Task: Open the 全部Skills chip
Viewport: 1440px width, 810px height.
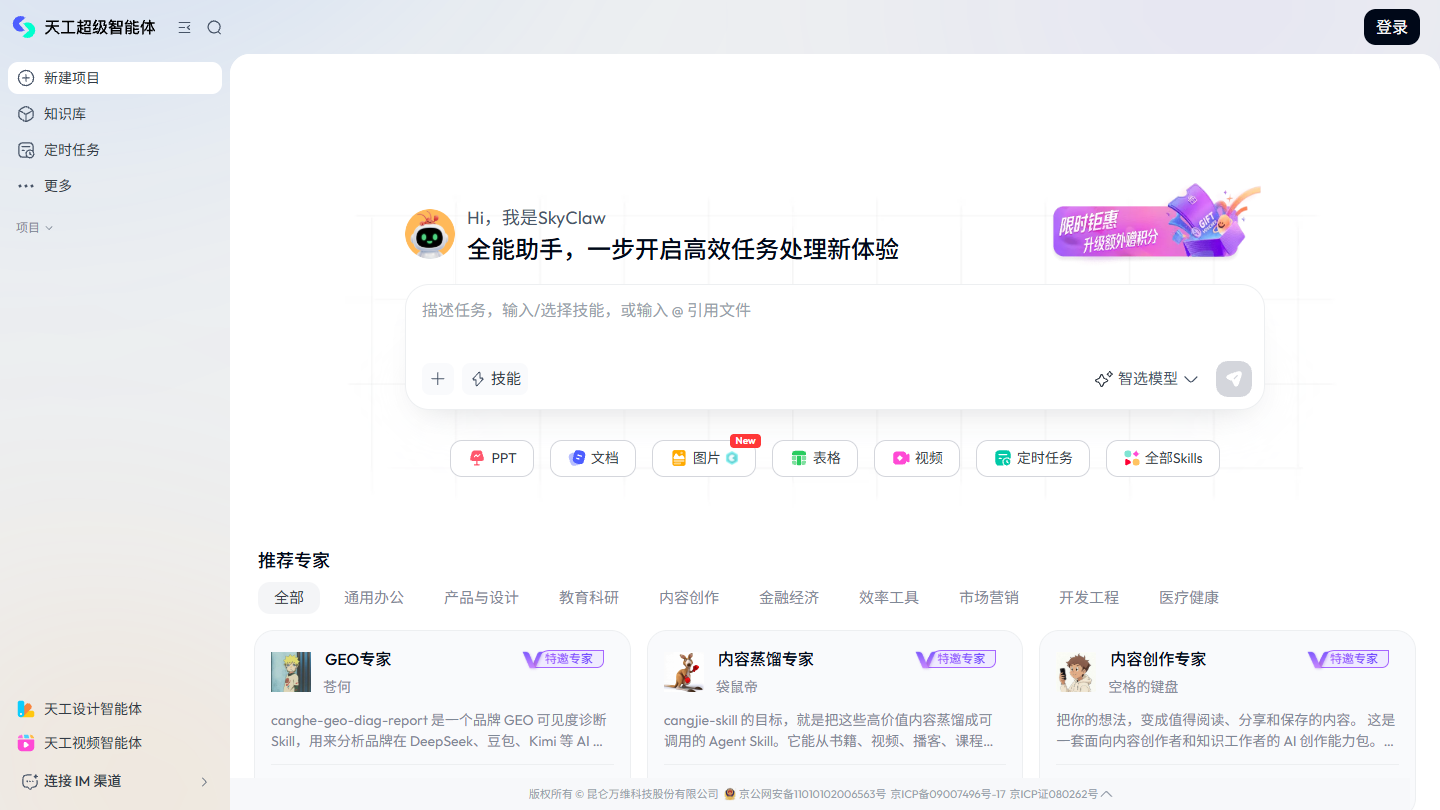Action: [1163, 458]
